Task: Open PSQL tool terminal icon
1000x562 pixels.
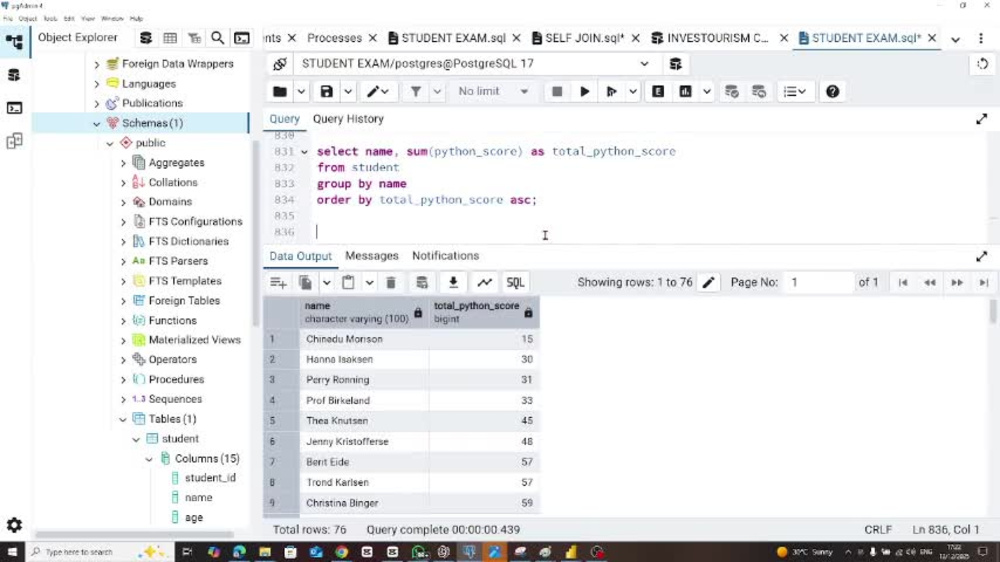Action: coord(242,38)
